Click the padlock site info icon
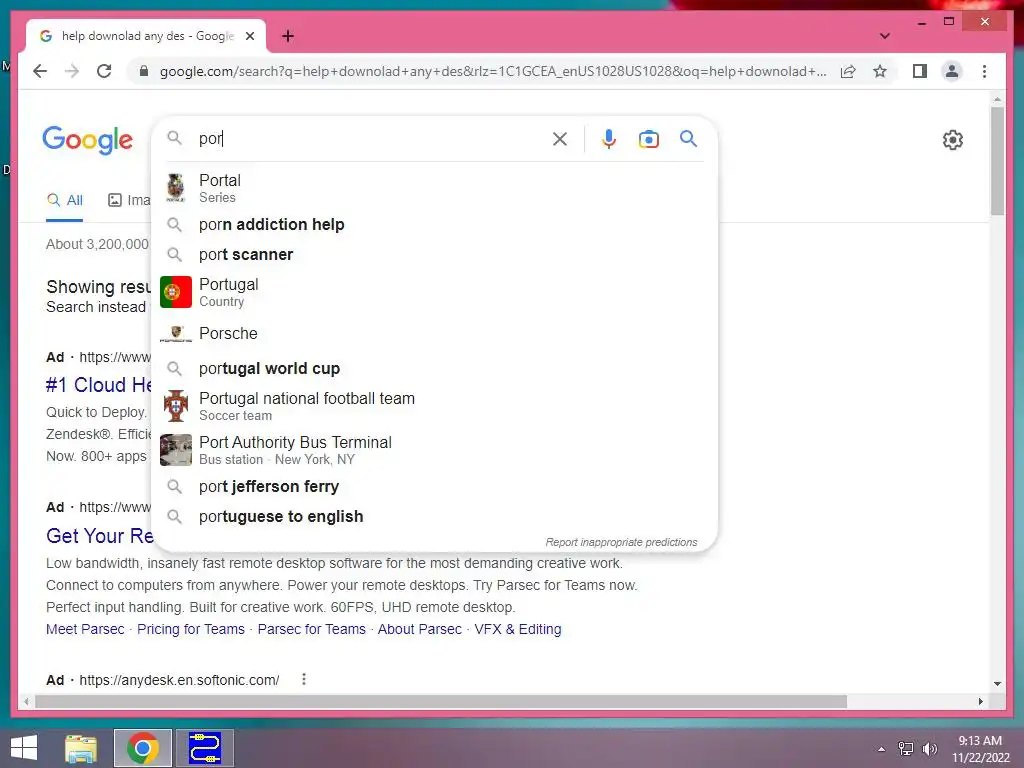This screenshot has width=1024, height=768. point(144,71)
